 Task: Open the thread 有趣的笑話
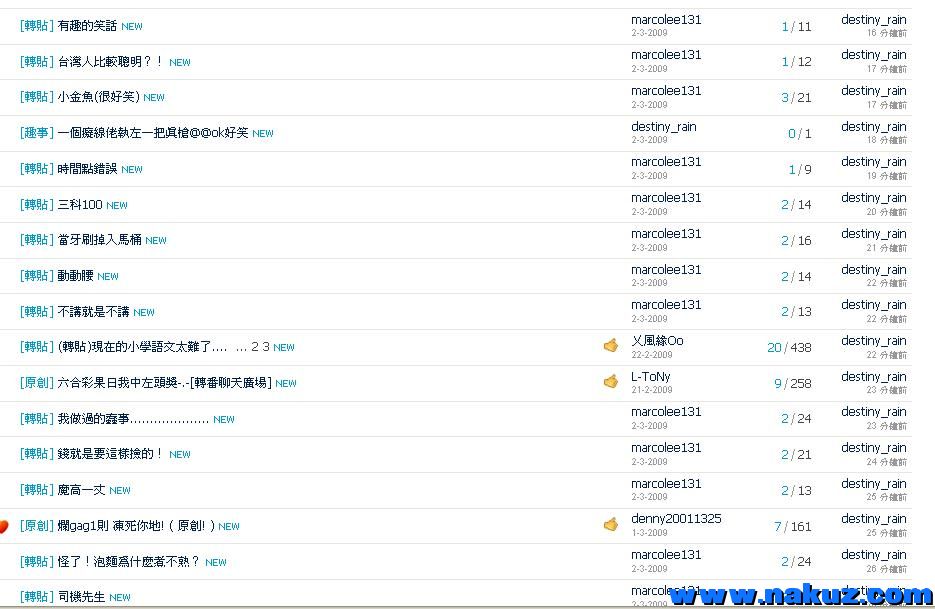87,26
